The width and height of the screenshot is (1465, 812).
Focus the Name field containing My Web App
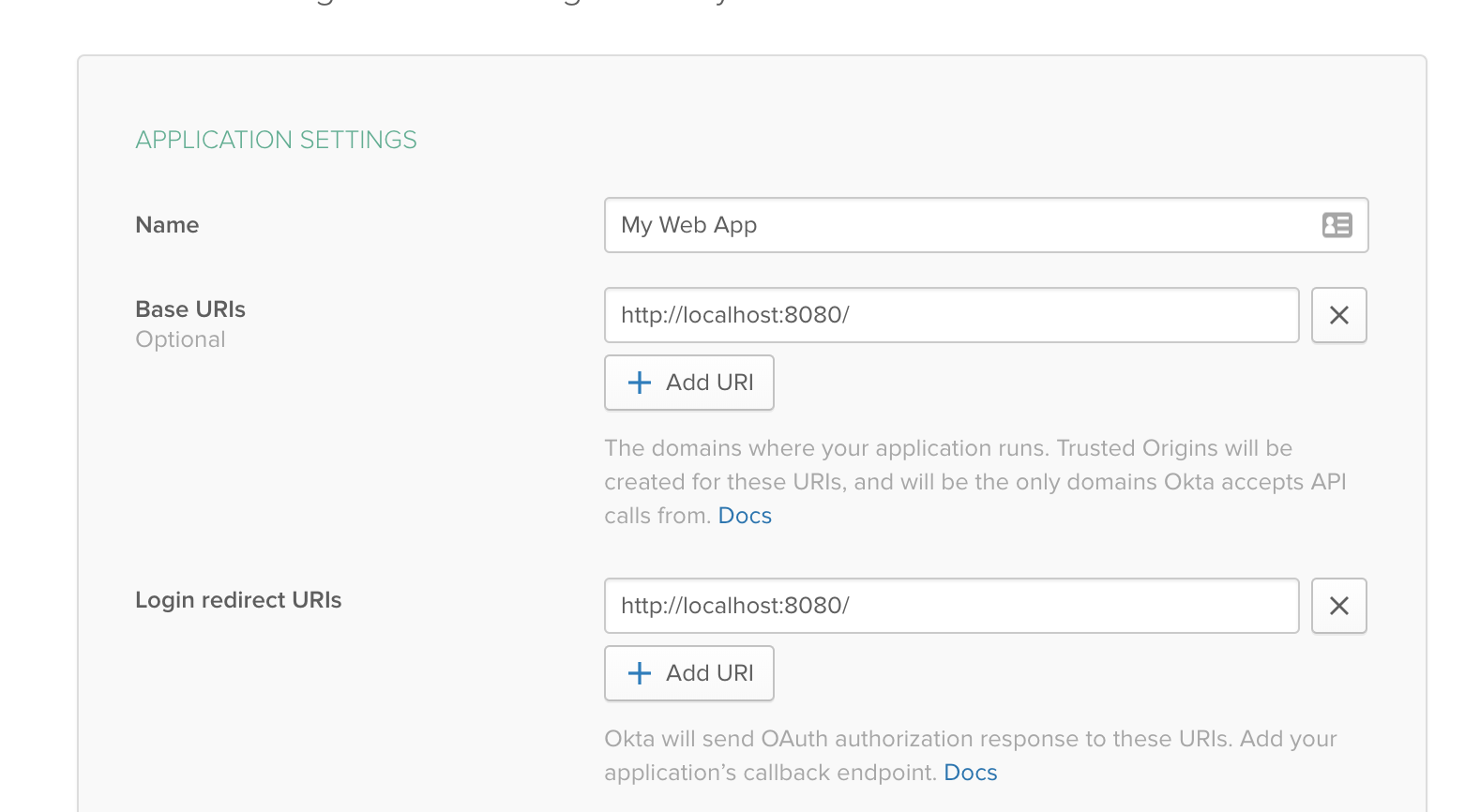[957, 225]
